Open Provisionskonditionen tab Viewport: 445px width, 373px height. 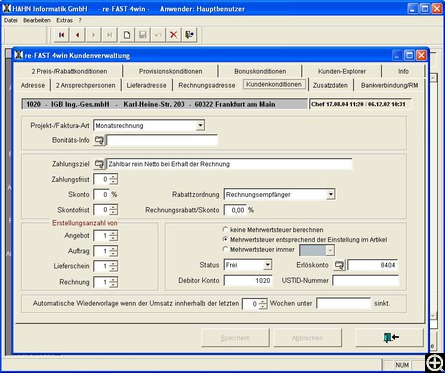(x=170, y=71)
